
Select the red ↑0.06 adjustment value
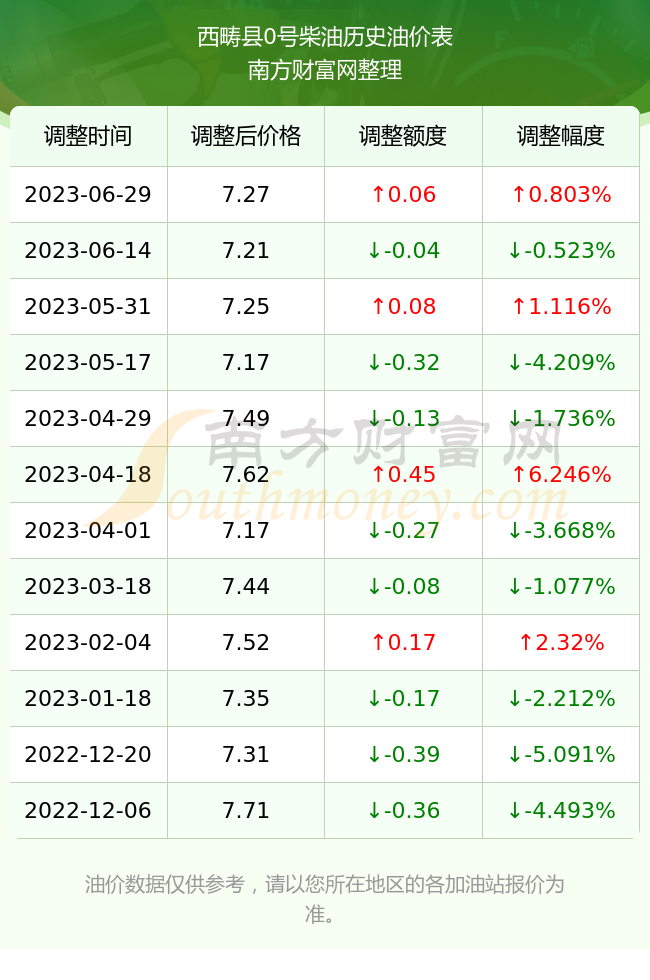403,194
